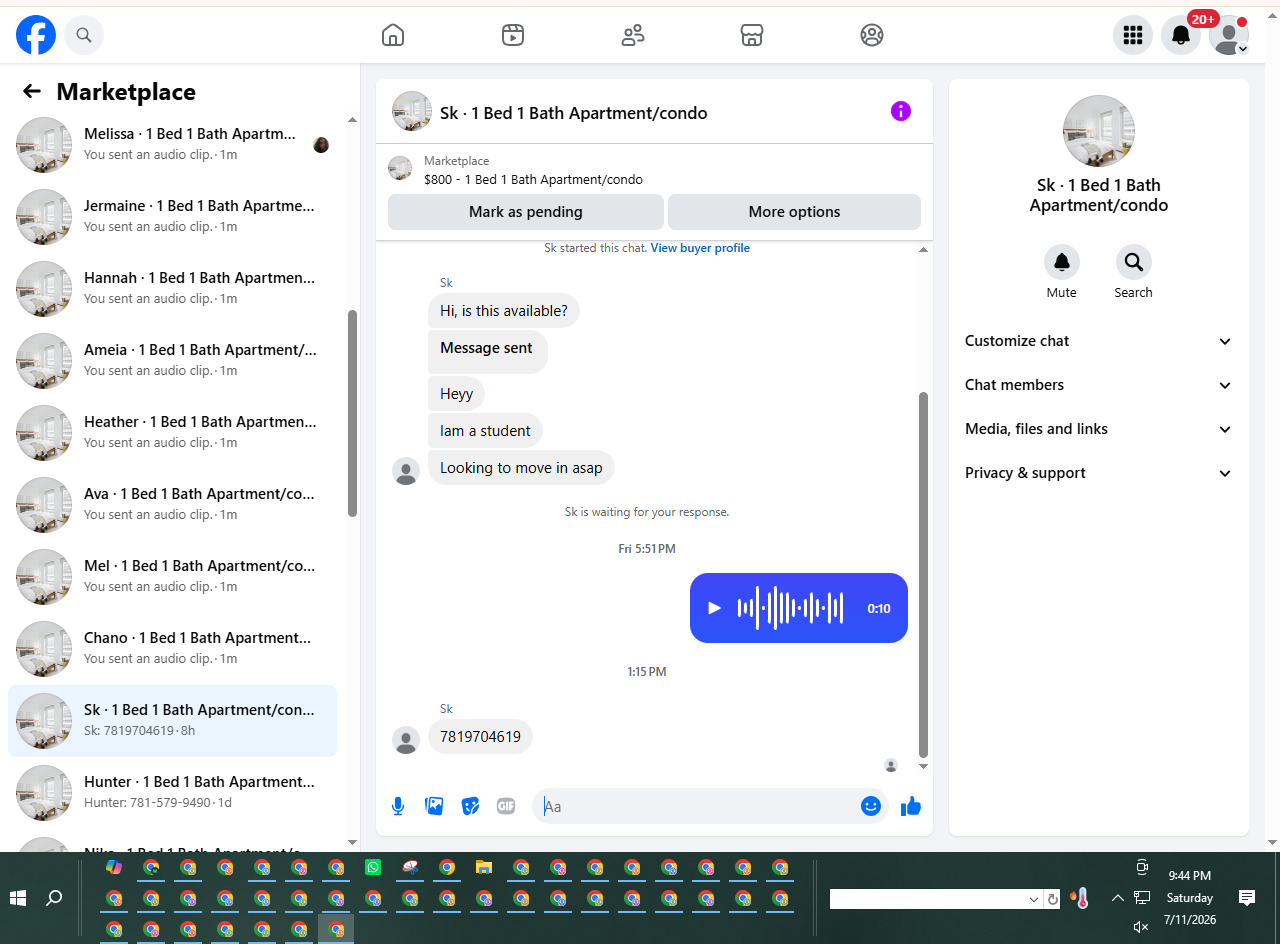The height and width of the screenshot is (944, 1280).
Task: Click Sk's avatar beside the phone number
Action: [x=406, y=740]
